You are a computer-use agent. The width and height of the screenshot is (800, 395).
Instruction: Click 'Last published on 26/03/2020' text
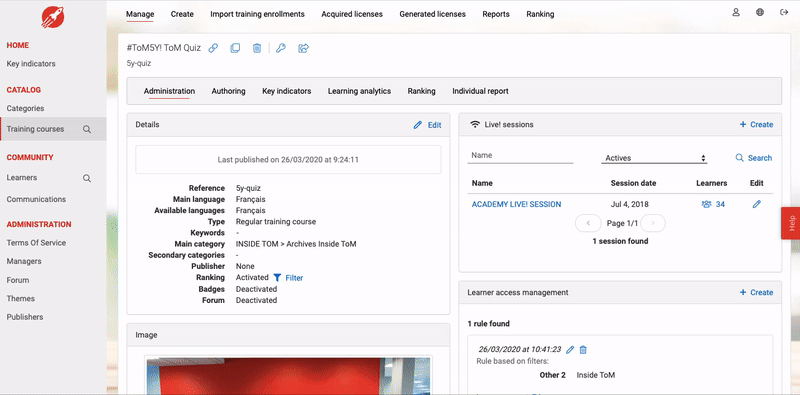[x=288, y=160]
